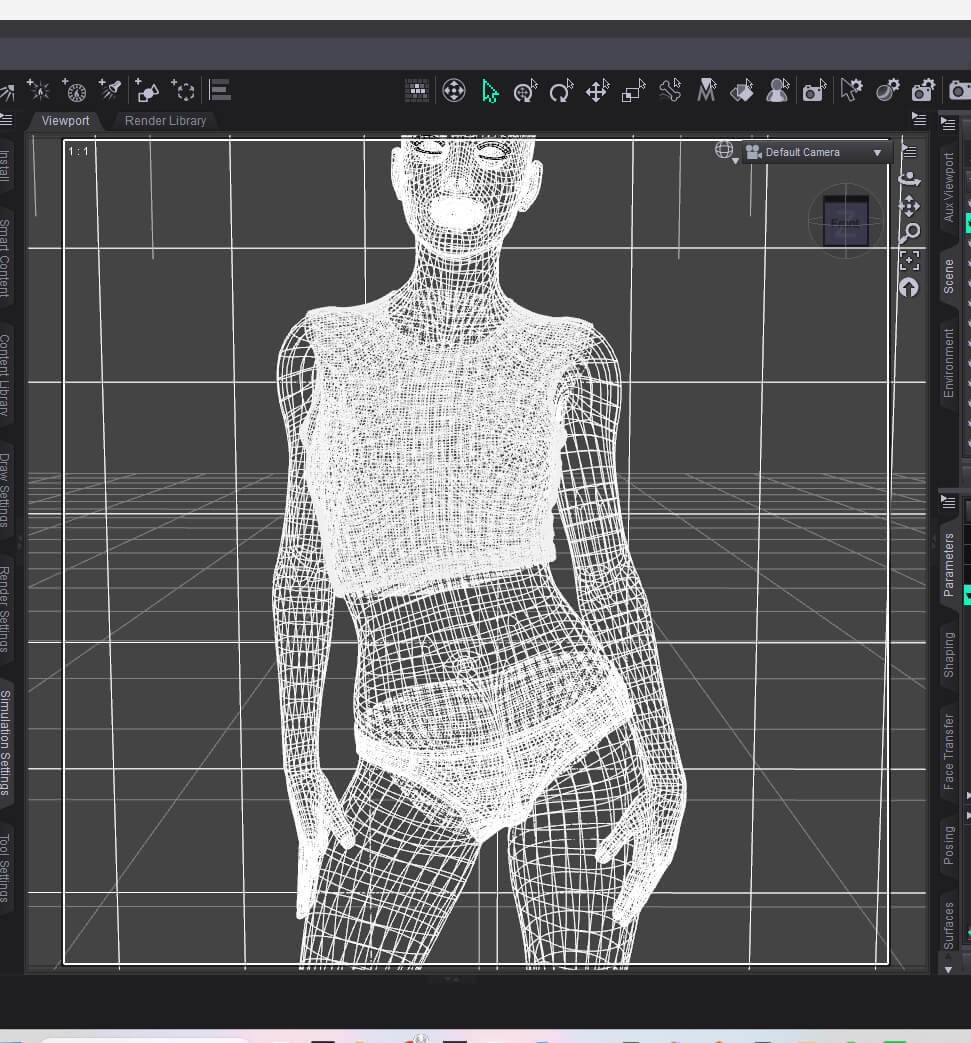Open the Posing side tab

(x=948, y=845)
